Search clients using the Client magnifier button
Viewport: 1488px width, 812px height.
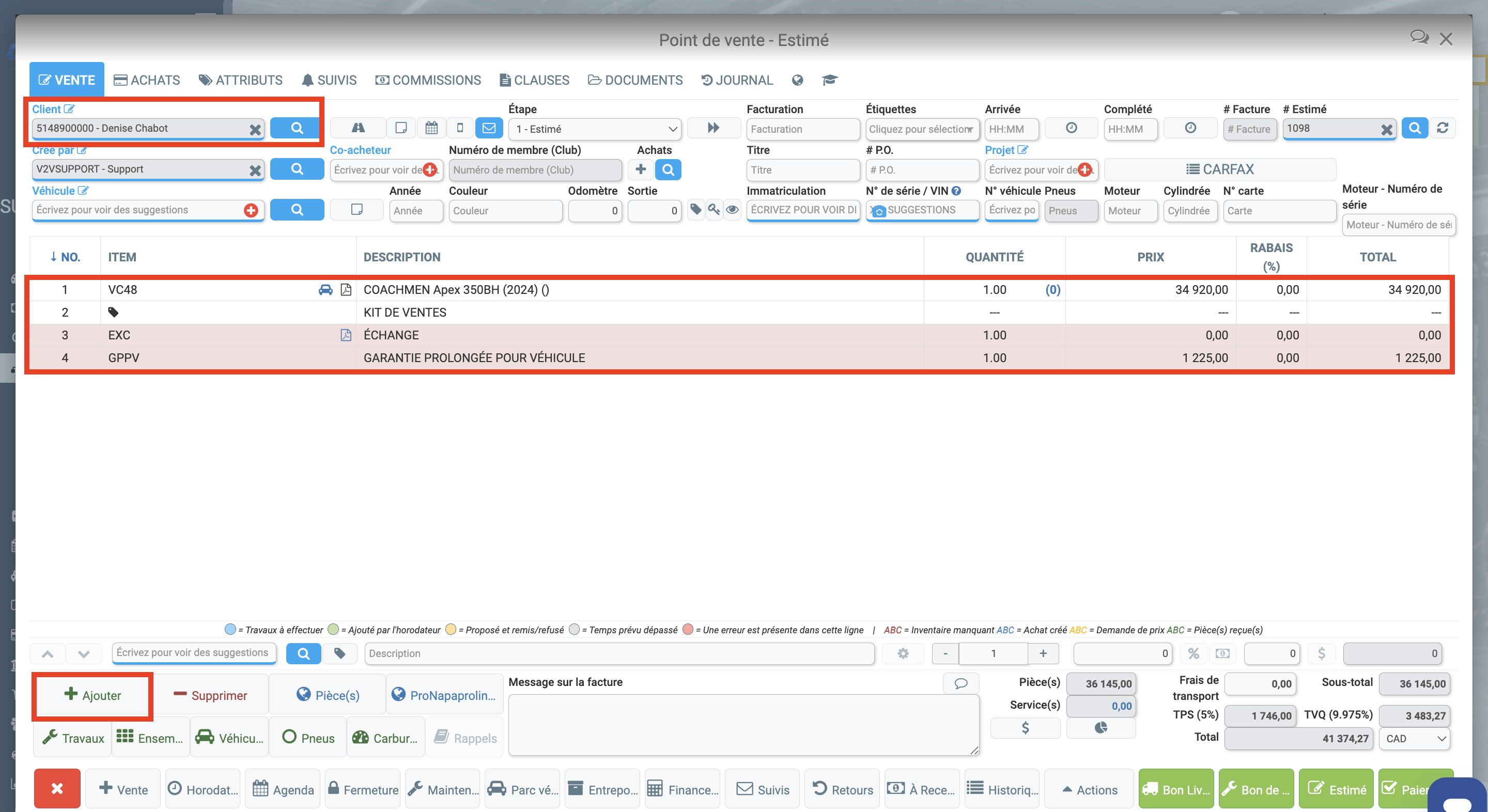(x=297, y=128)
